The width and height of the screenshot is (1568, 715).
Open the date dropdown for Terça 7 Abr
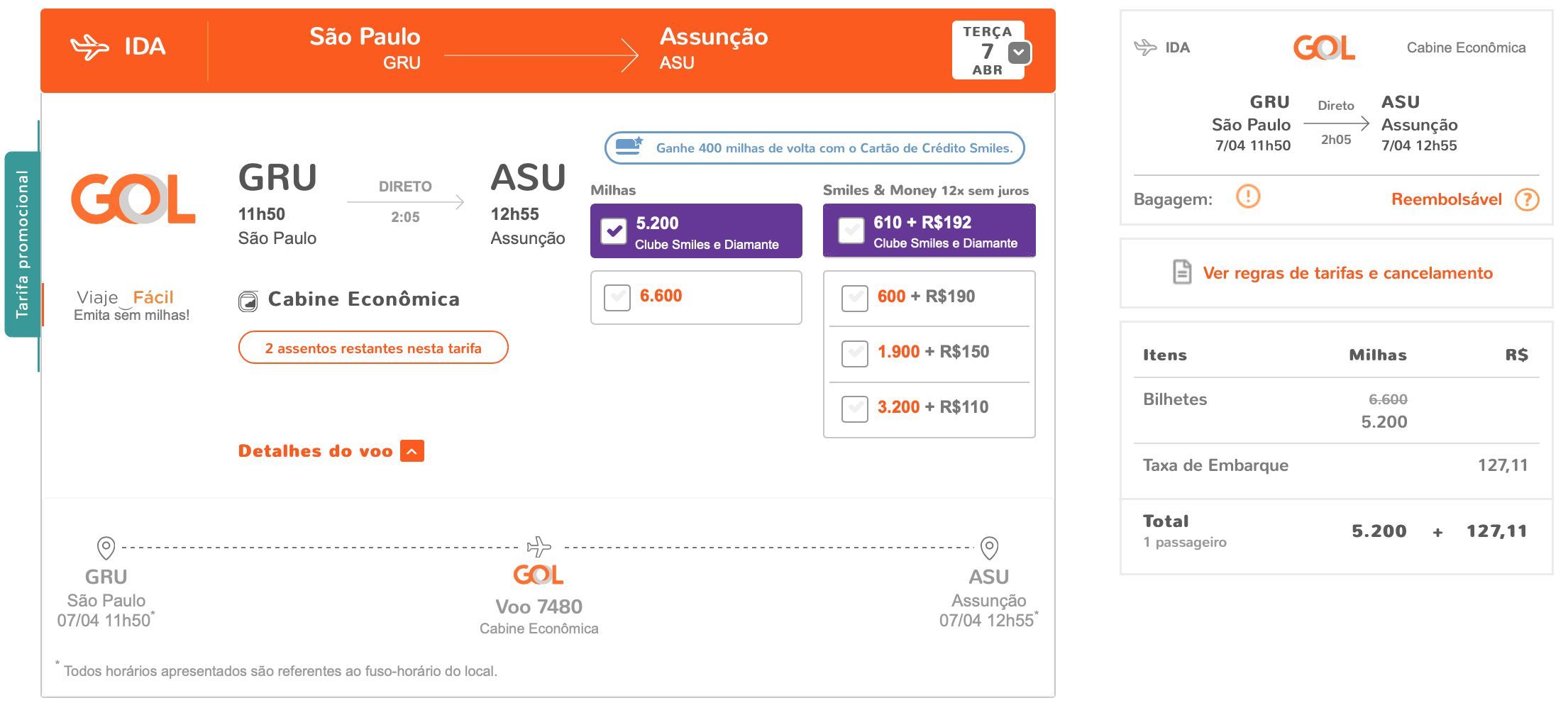pos(1020,52)
